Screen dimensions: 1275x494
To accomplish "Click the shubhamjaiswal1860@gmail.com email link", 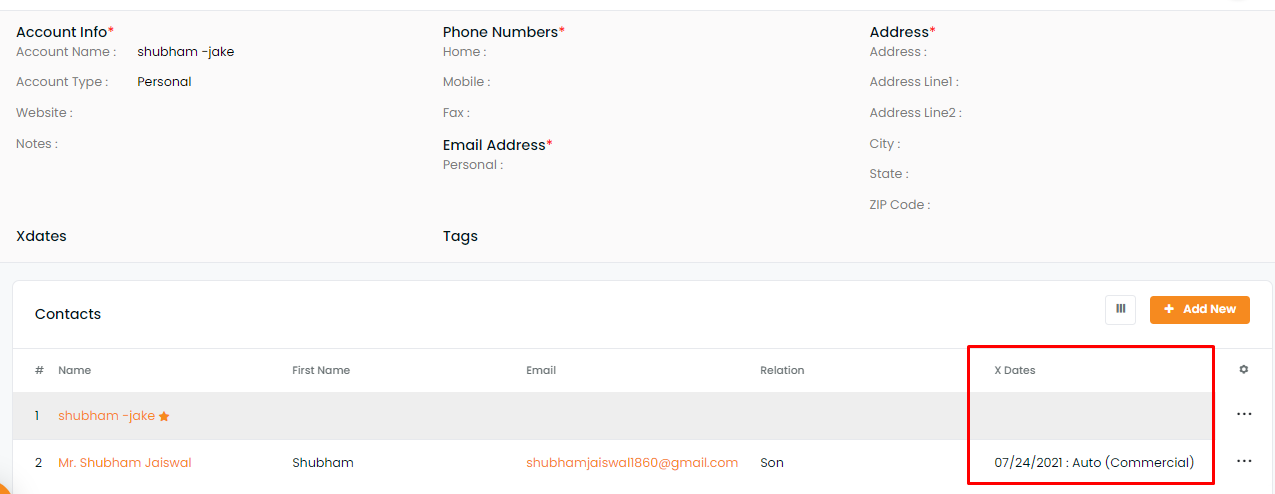I will [632, 463].
